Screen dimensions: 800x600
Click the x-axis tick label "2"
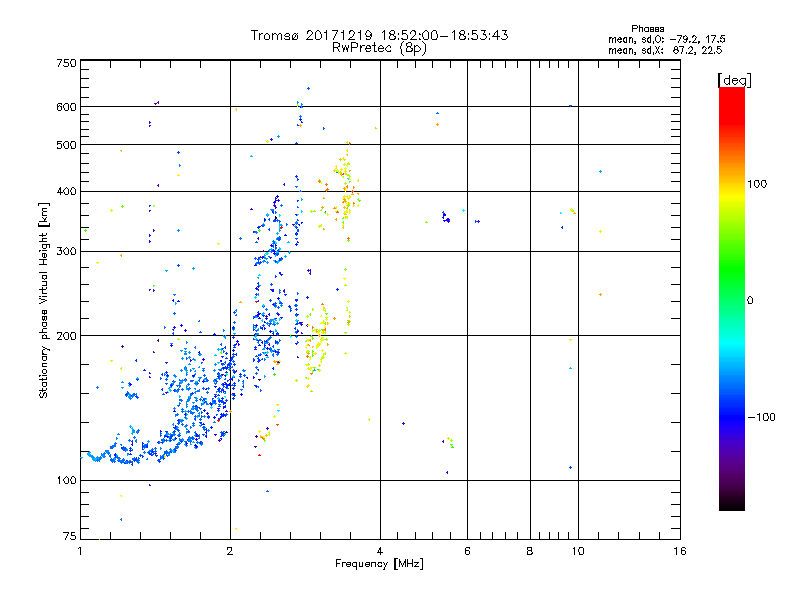[x=230, y=551]
